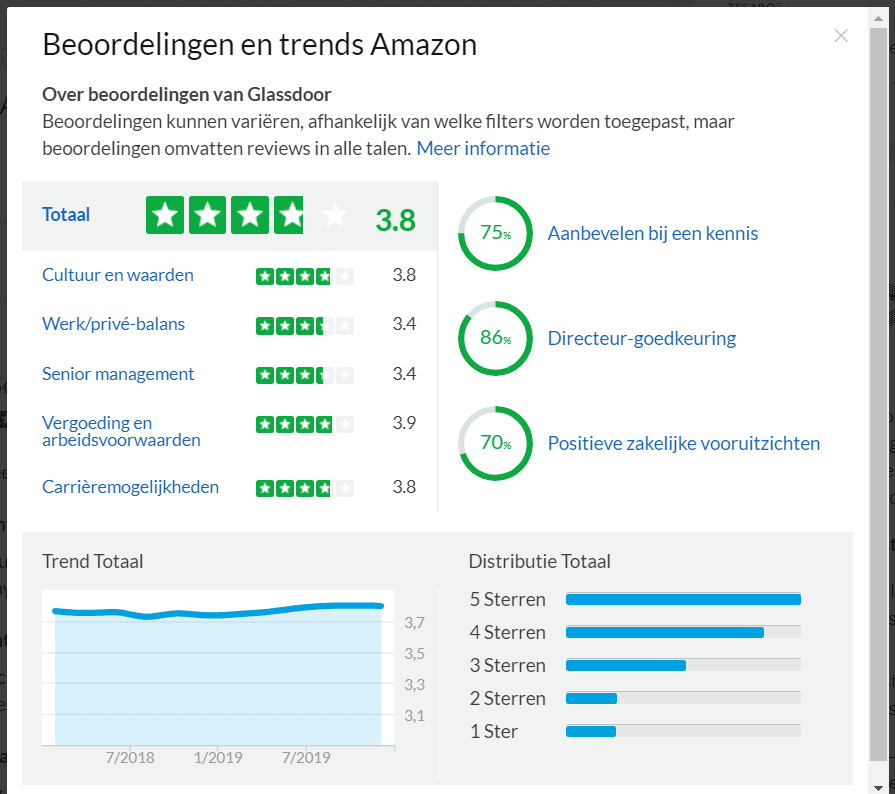Click the 70% outlook circle icon
The image size is (895, 794).
(495, 443)
